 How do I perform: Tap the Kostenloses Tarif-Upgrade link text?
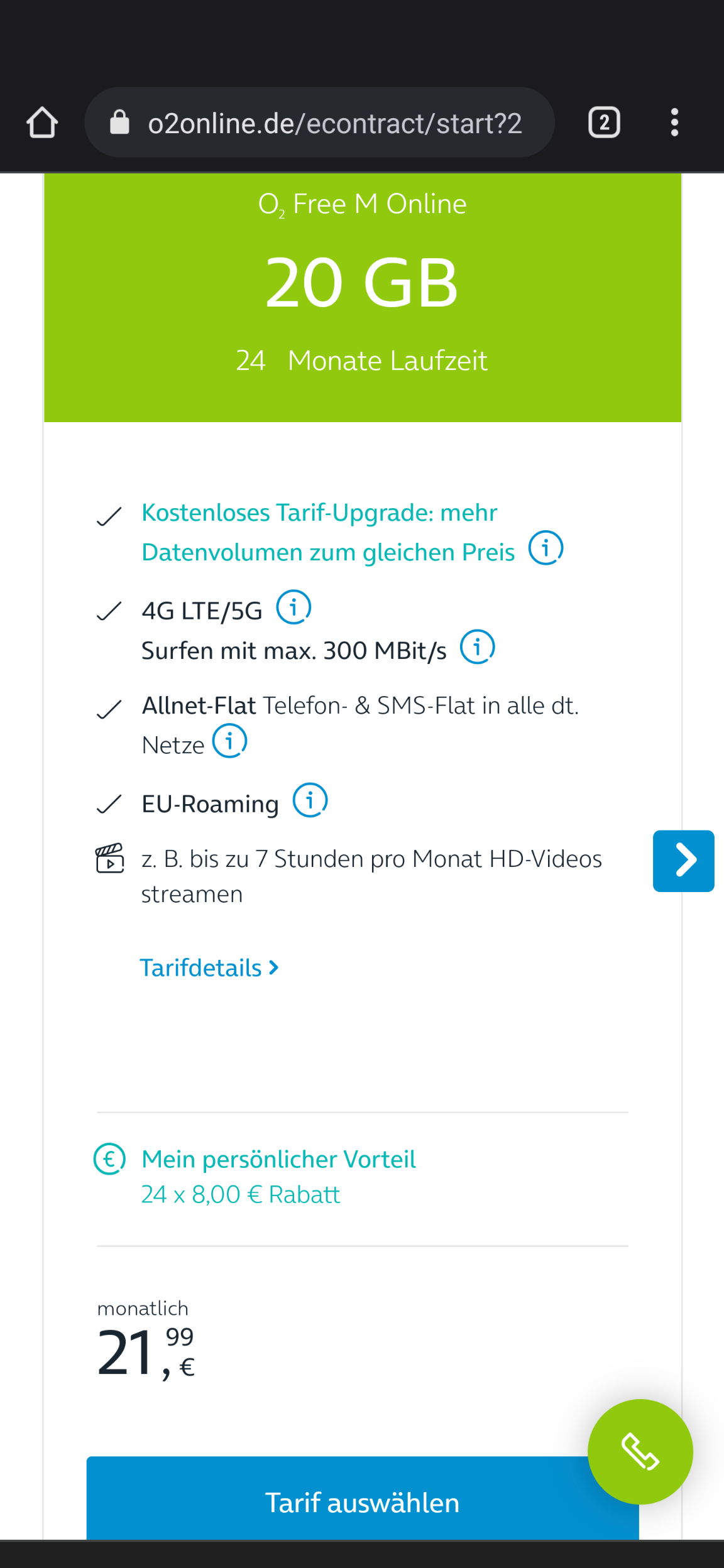click(328, 533)
